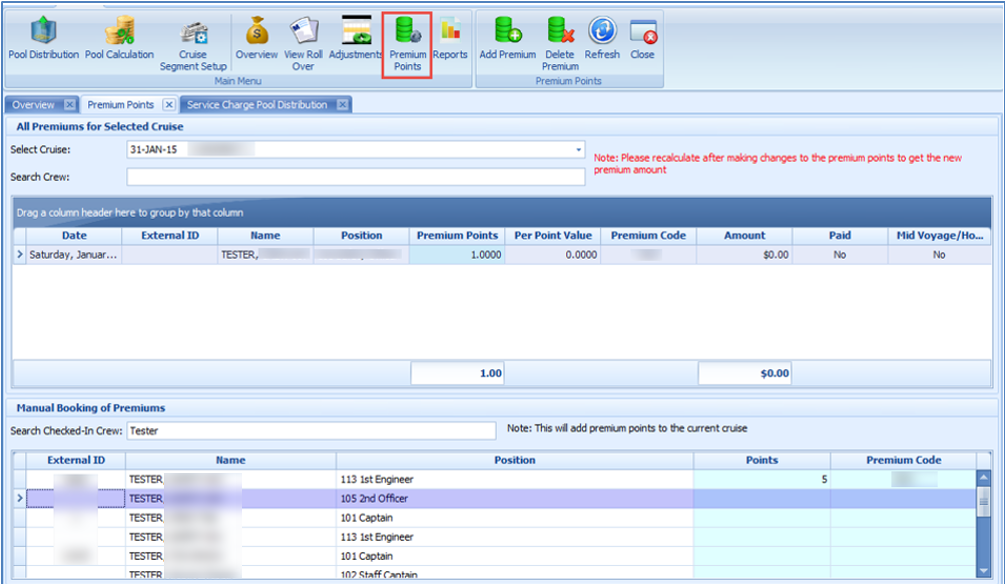This screenshot has height=584, width=1005.
Task: Close the Premium Points tab
Action: click(x=169, y=104)
